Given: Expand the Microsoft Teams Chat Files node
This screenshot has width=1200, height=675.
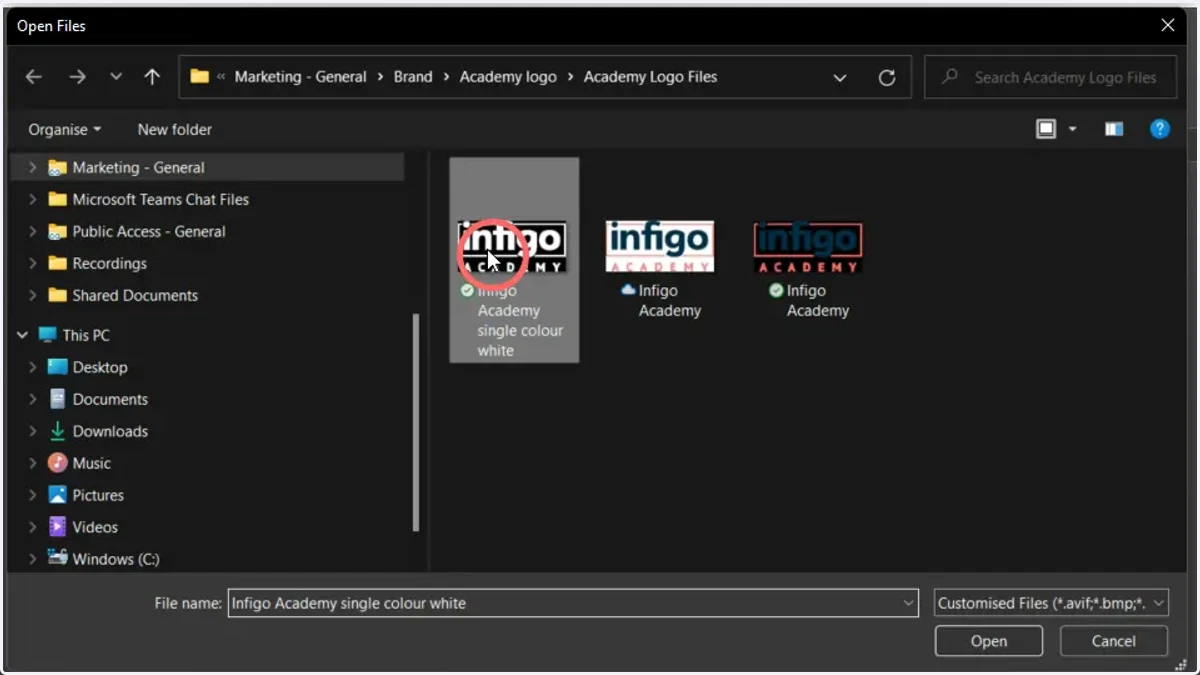Looking at the screenshot, I should (32, 199).
